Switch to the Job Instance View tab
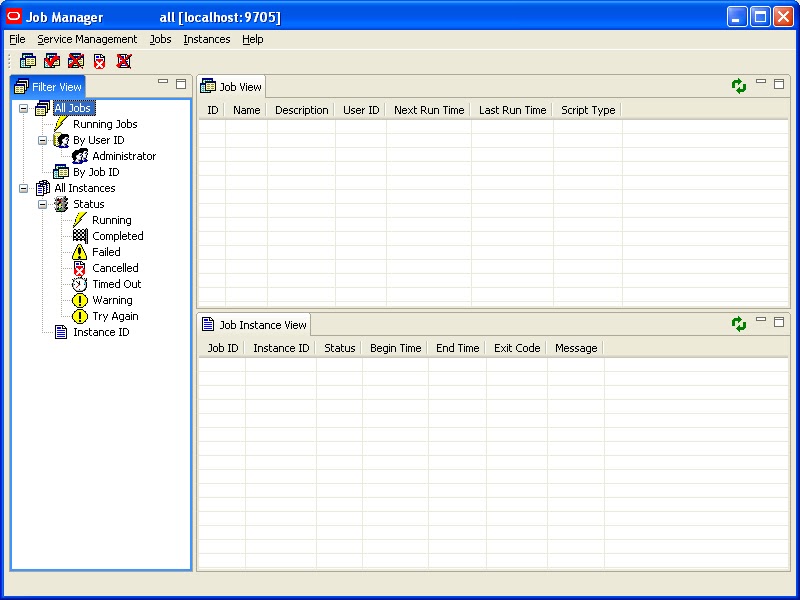The height and width of the screenshot is (600, 800). 254,324
